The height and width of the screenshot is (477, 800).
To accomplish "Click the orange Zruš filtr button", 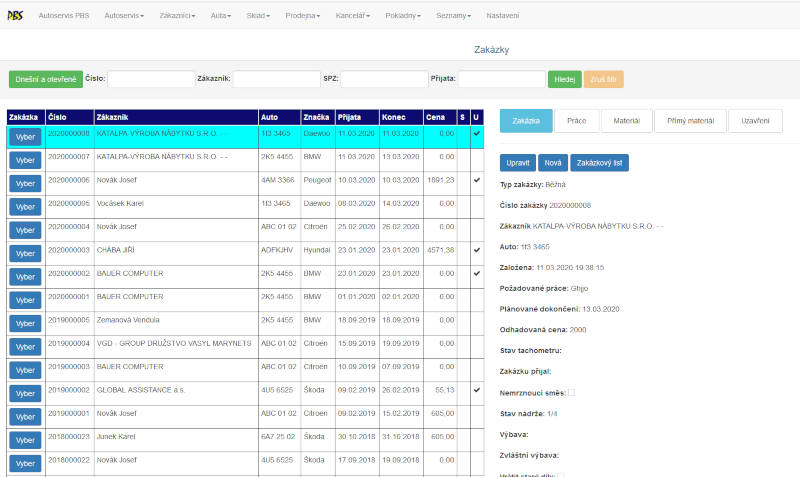I will coord(604,79).
